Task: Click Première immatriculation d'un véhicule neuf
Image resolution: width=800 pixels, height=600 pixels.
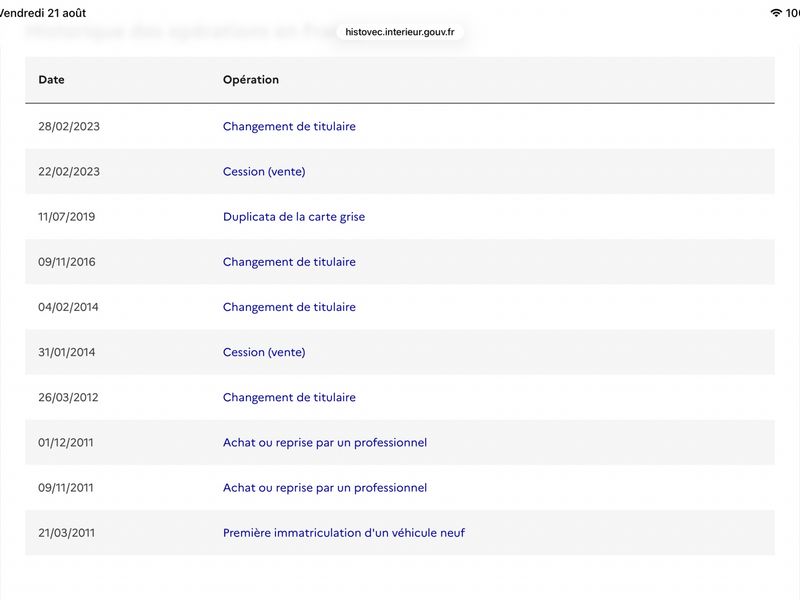Action: click(x=343, y=533)
